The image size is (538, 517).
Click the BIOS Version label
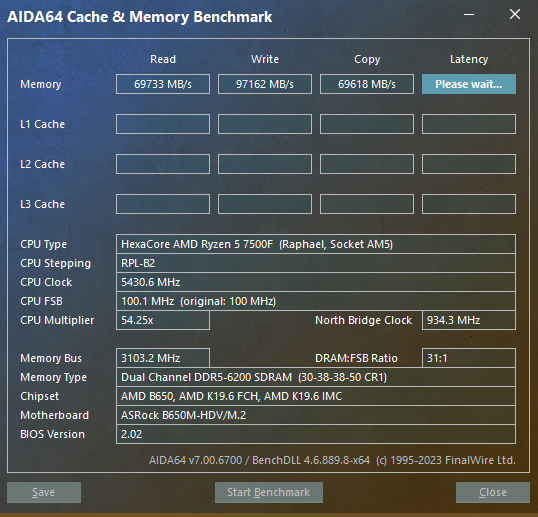tap(52, 434)
